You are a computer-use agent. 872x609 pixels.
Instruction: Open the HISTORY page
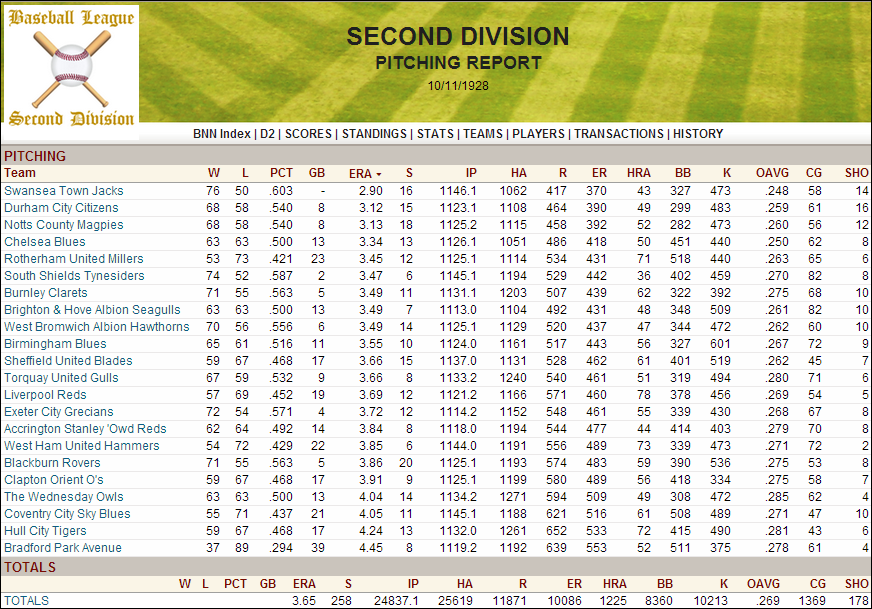tap(698, 134)
